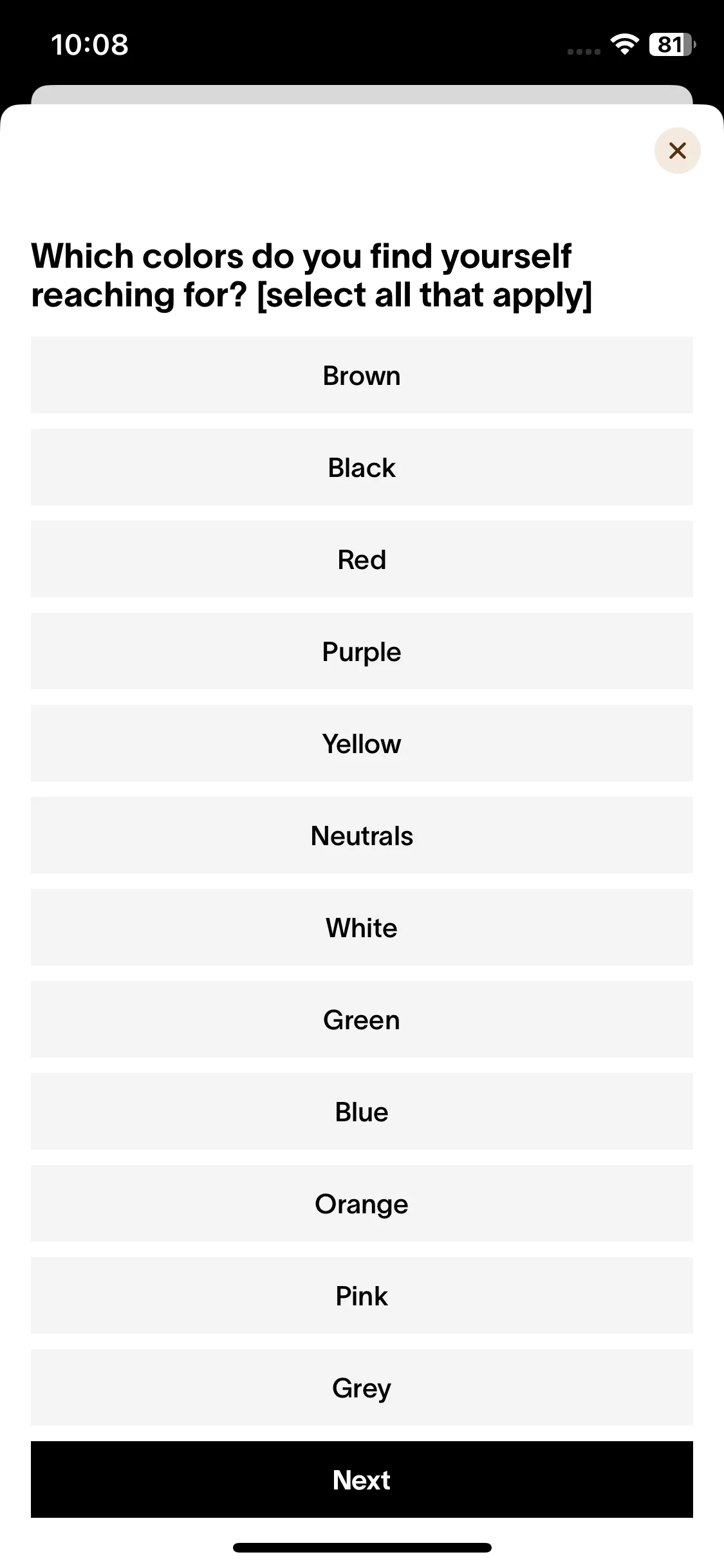Viewport: 724px width, 1568px height.
Task: Toggle the Green option
Action: point(362,1020)
